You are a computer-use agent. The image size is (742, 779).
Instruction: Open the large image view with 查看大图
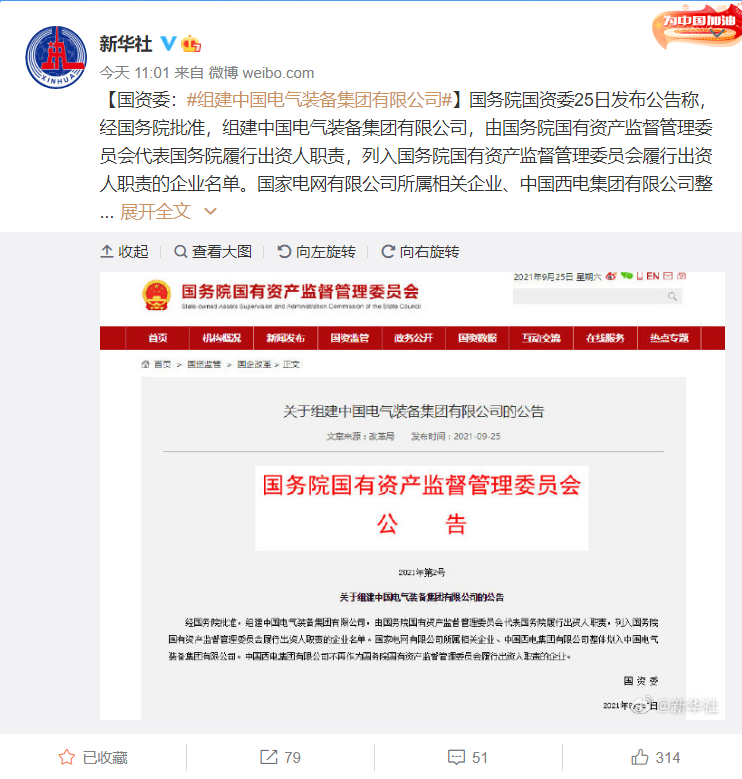coord(213,251)
